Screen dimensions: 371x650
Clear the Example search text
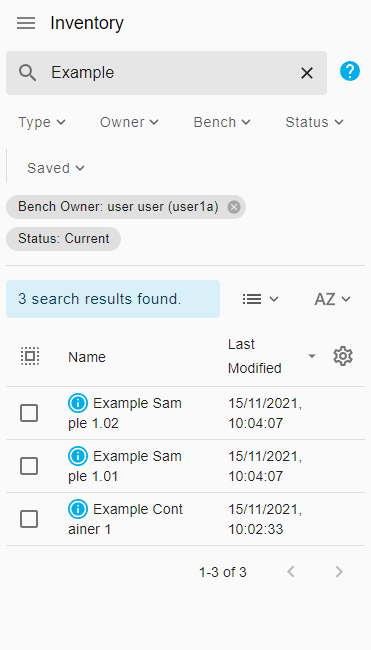(x=307, y=73)
